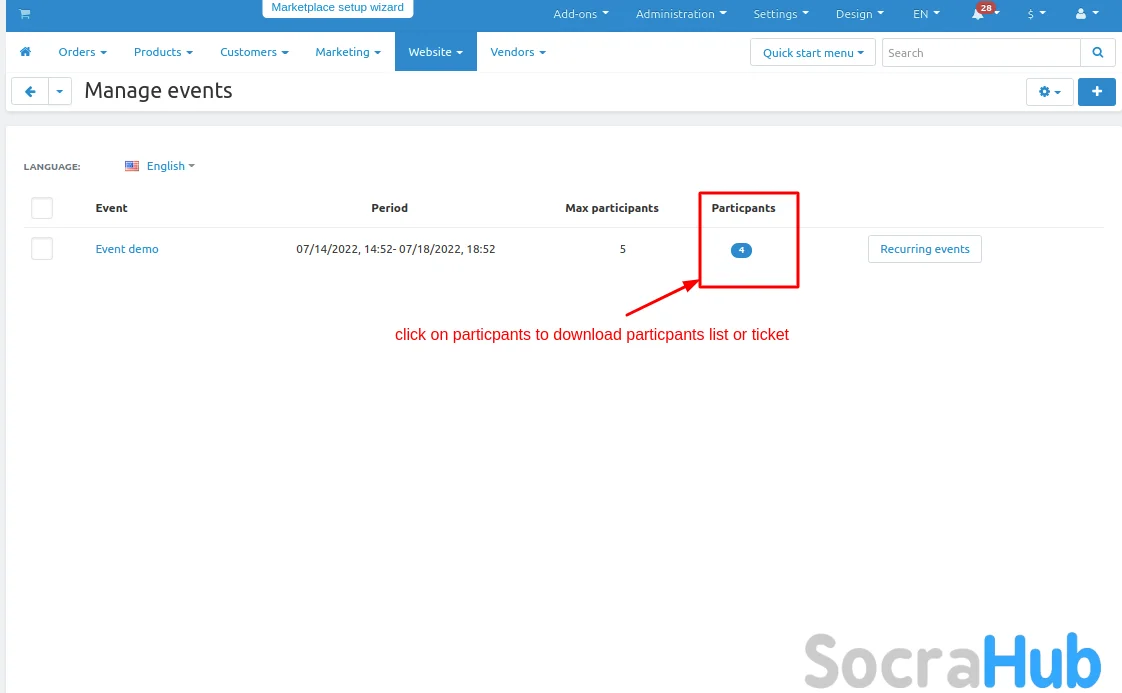1122x693 pixels.
Task: Click the Max participants column header
Action: point(612,208)
